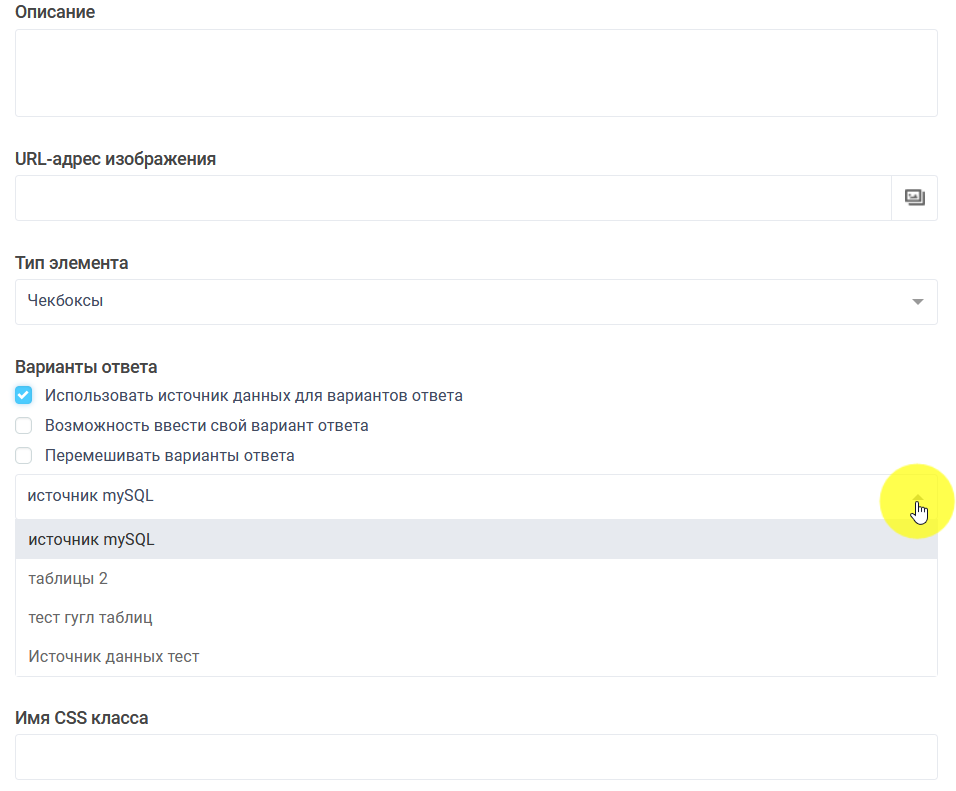Click the Тип элемента label
Screen dimensions: 956x791
[x=69, y=262]
